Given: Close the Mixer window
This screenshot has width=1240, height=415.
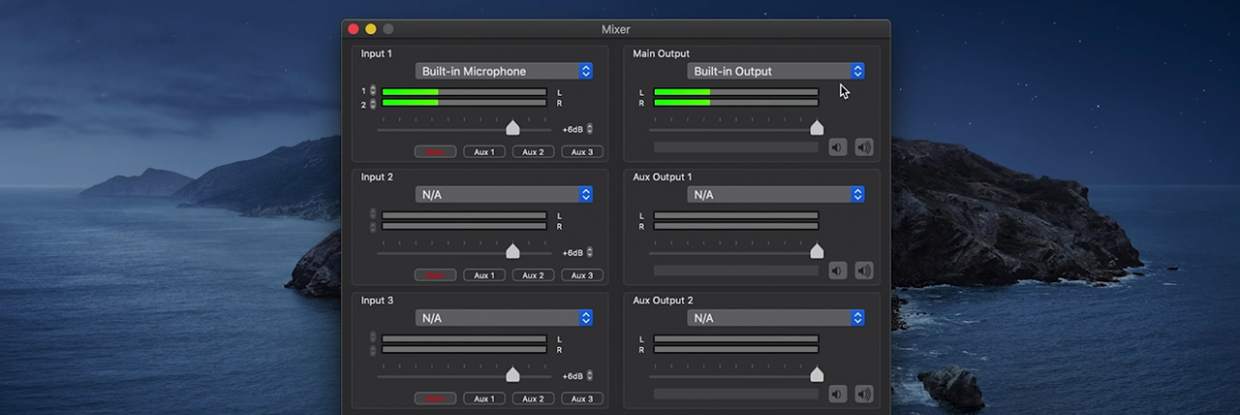Looking at the screenshot, I should (x=353, y=29).
